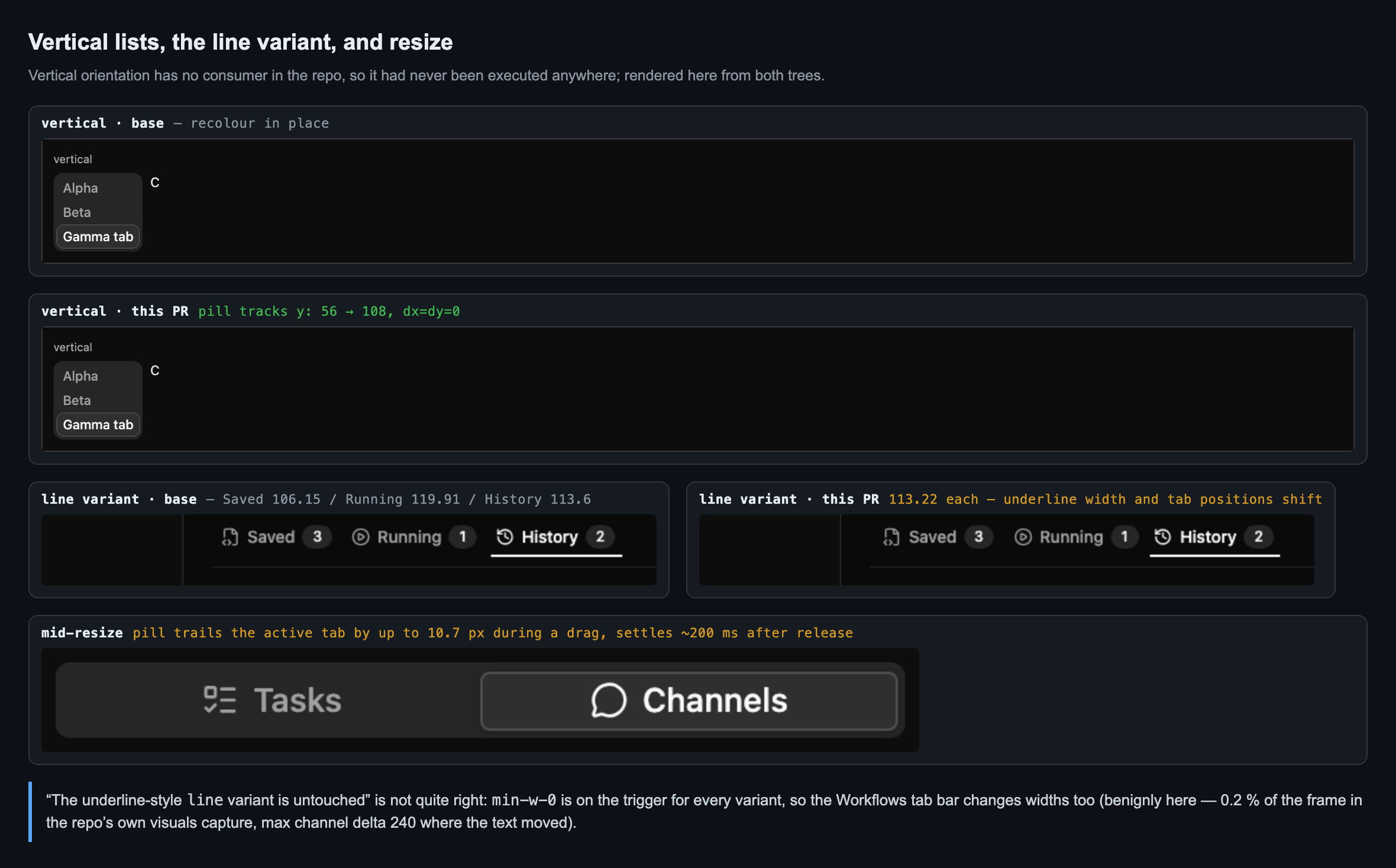Click the Running play-circle icon in base panel
This screenshot has width=1396, height=868.
click(360, 537)
